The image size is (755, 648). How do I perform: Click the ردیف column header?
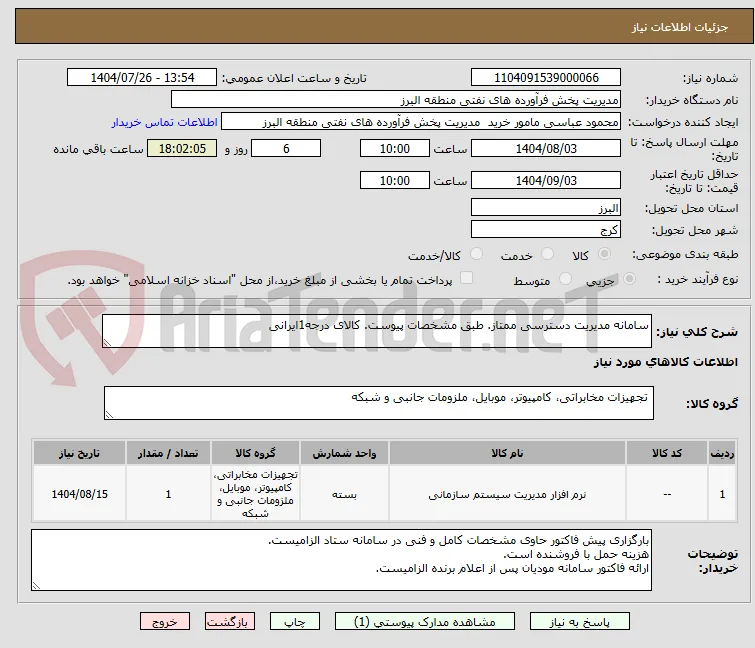coord(722,453)
